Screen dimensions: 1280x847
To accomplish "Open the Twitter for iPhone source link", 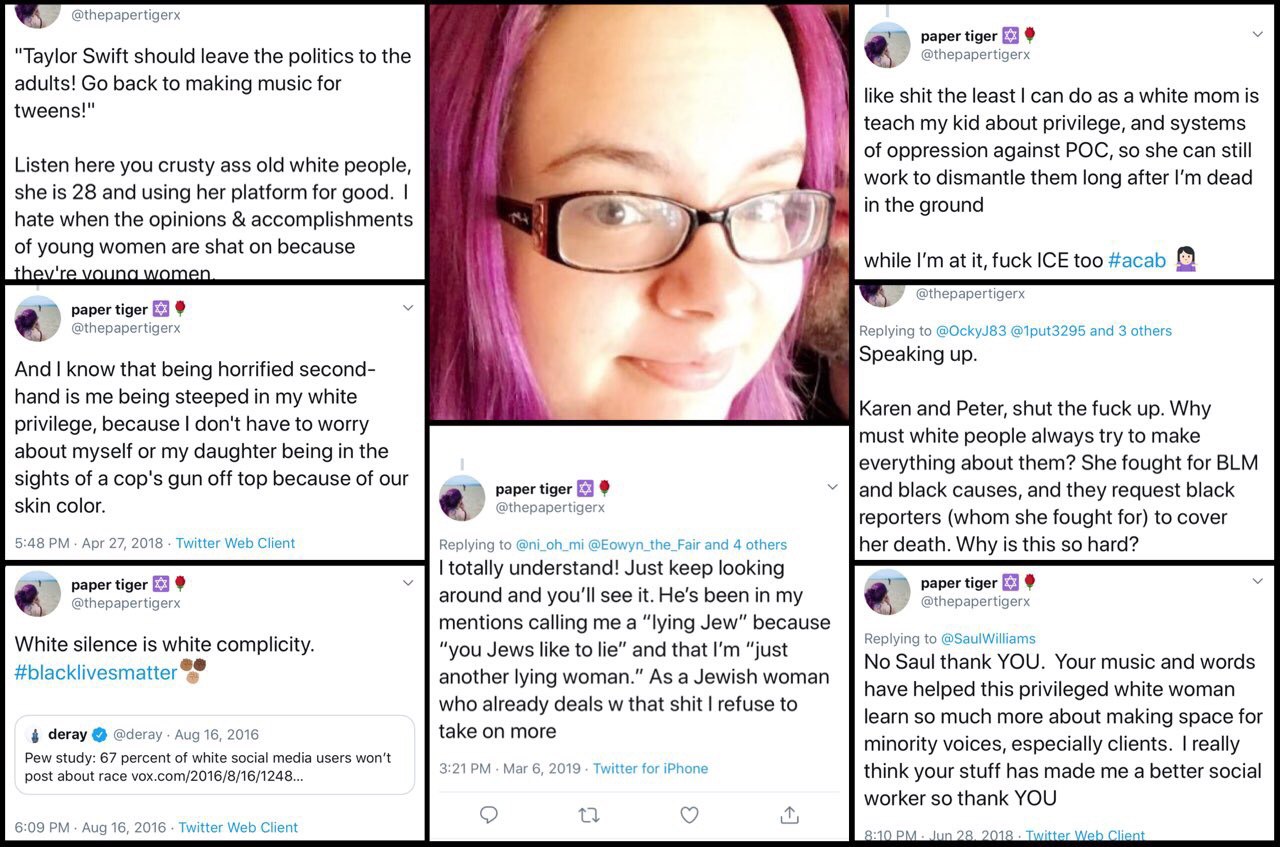I will (x=650, y=768).
